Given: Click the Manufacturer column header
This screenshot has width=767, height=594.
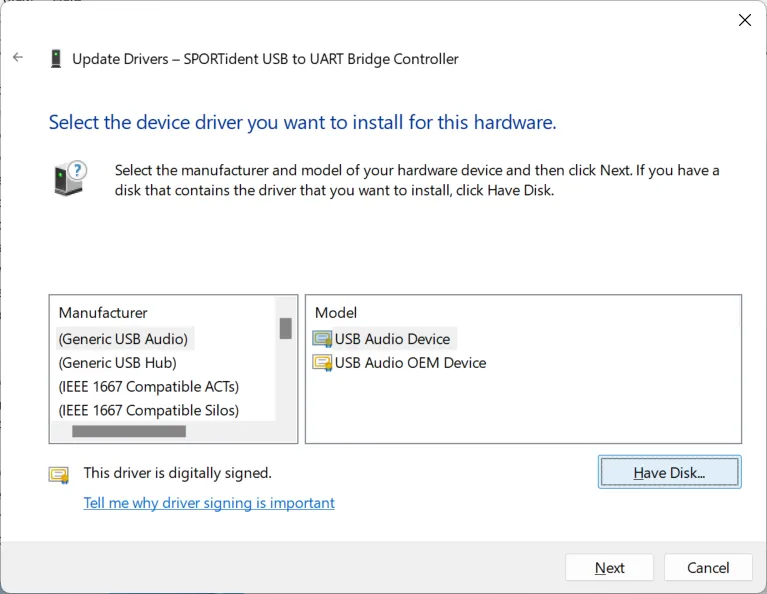Looking at the screenshot, I should pyautogui.click(x=103, y=313).
